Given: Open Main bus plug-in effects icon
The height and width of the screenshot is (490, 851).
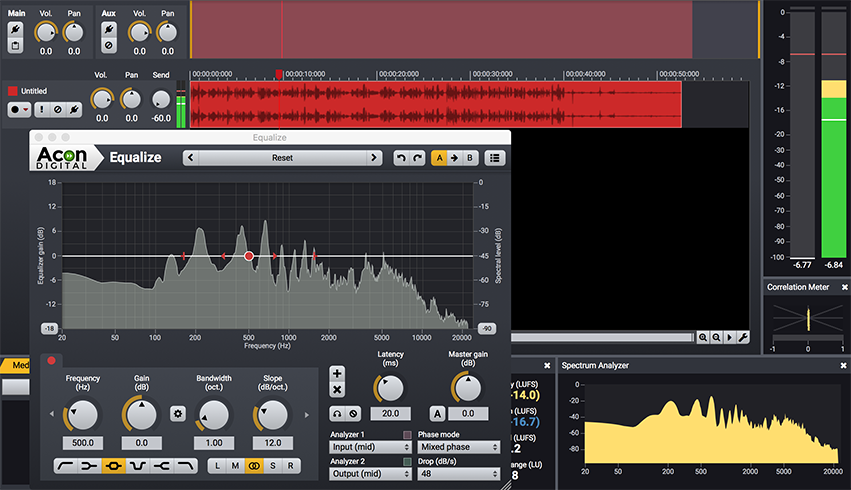Looking at the screenshot, I should click(15, 30).
